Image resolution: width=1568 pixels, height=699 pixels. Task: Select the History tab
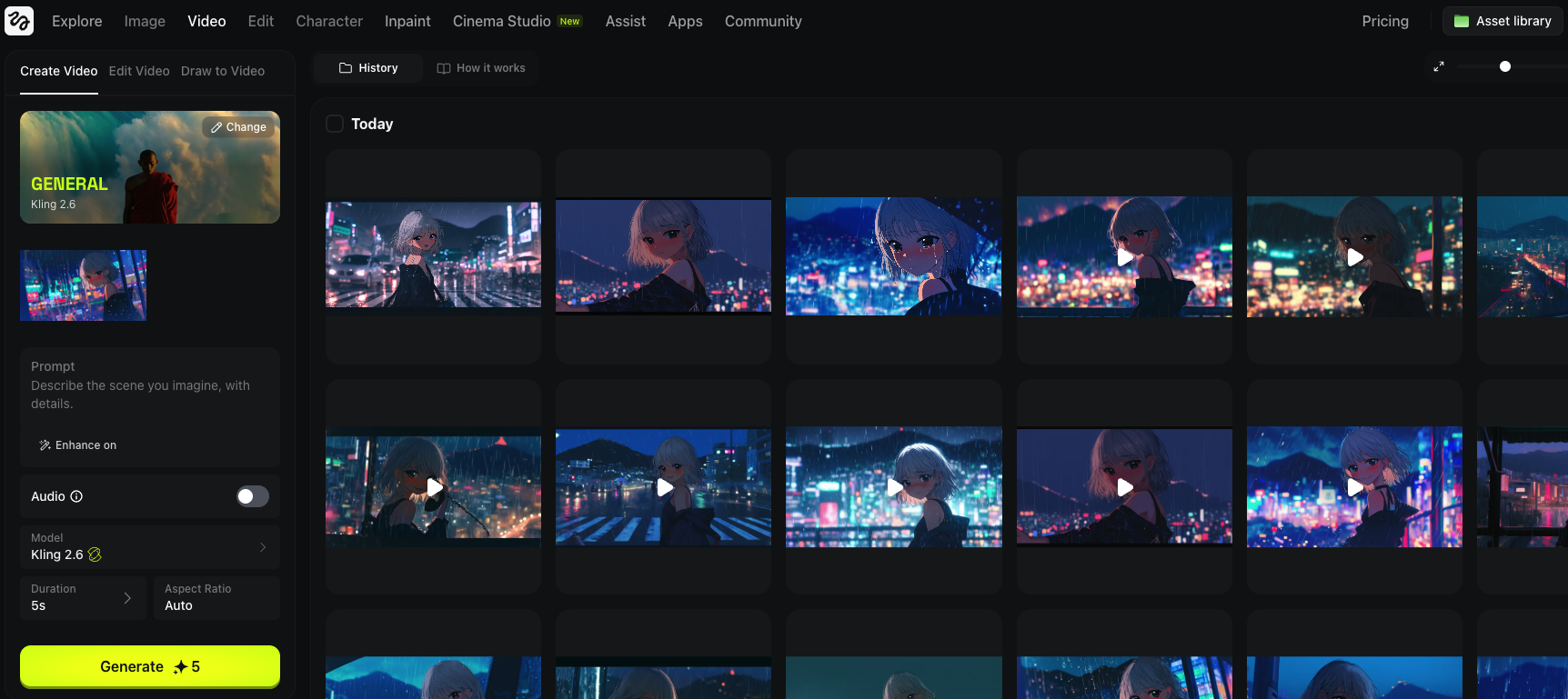[x=368, y=68]
